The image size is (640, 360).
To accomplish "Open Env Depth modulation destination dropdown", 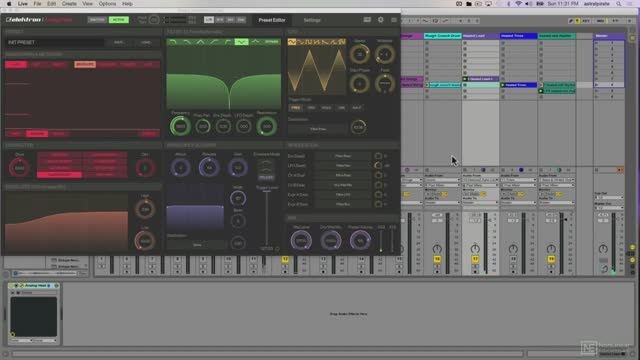I will click(343, 156).
